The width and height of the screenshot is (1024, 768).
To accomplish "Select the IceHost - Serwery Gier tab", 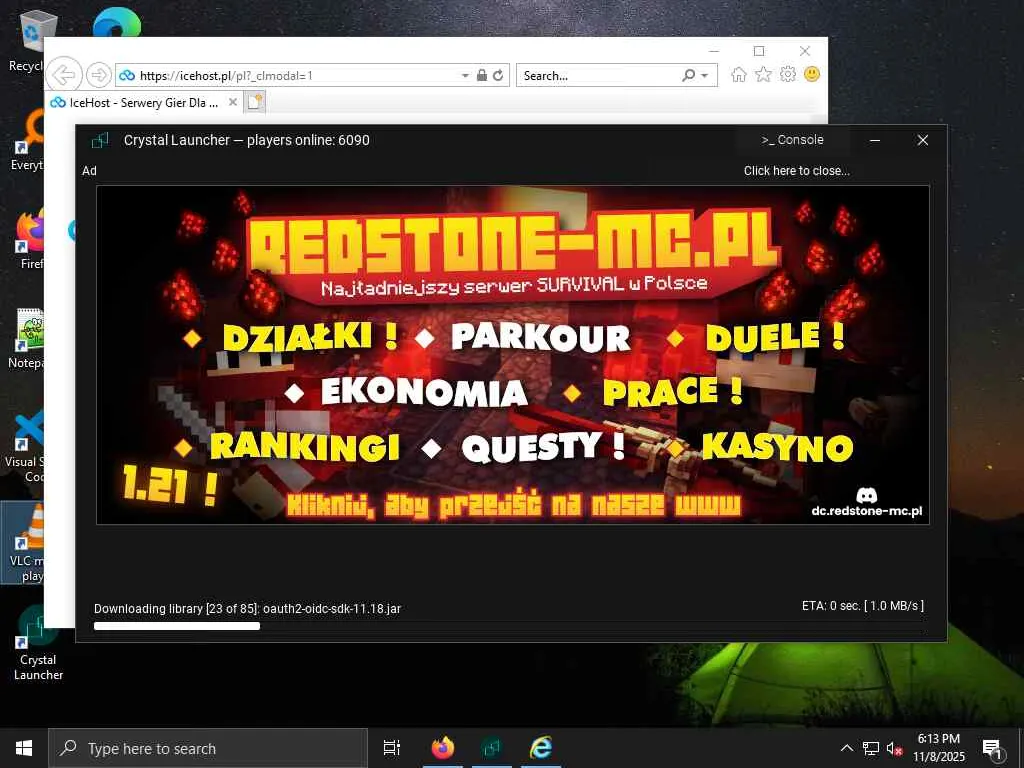I will pos(144,103).
